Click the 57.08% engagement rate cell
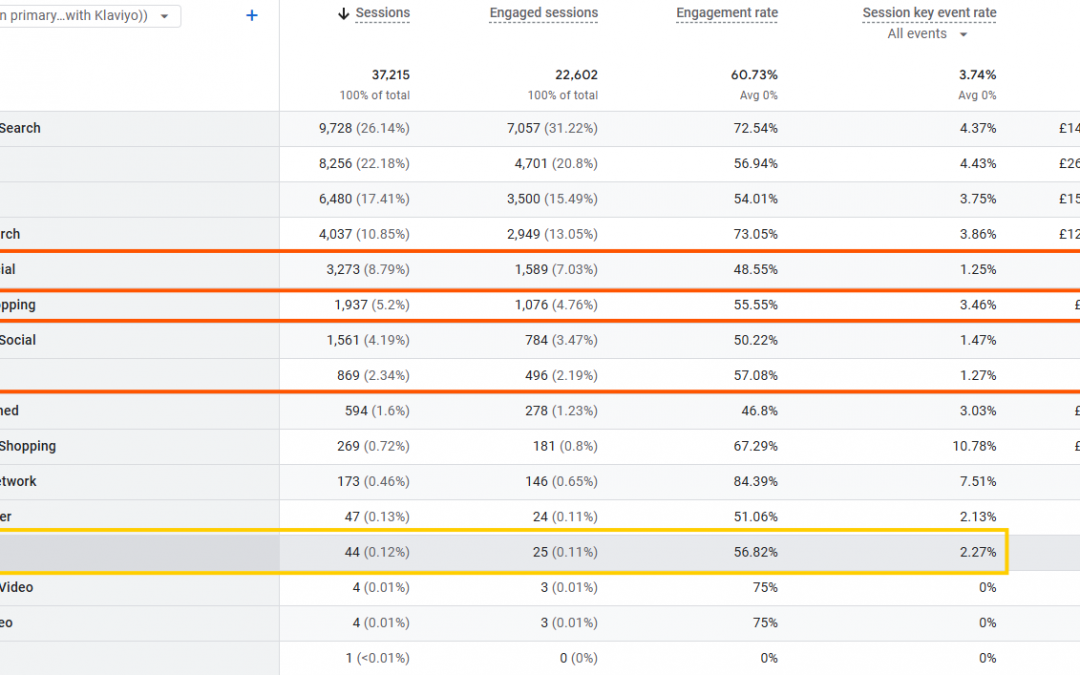The height and width of the screenshot is (675, 1080). 754,376
